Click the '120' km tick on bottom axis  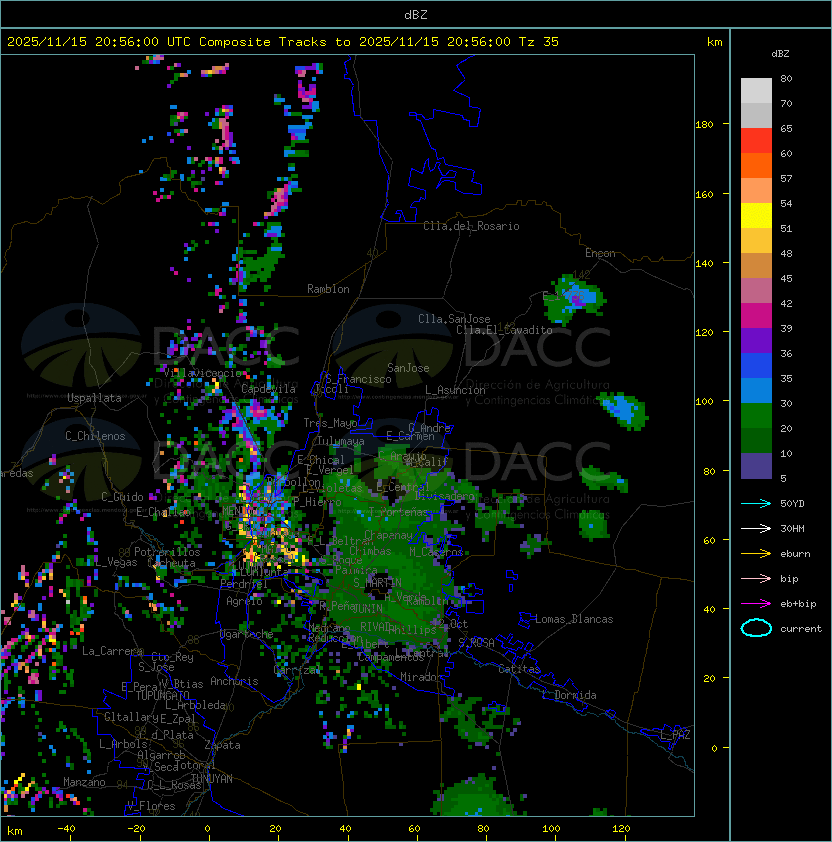pyautogui.click(x=621, y=829)
